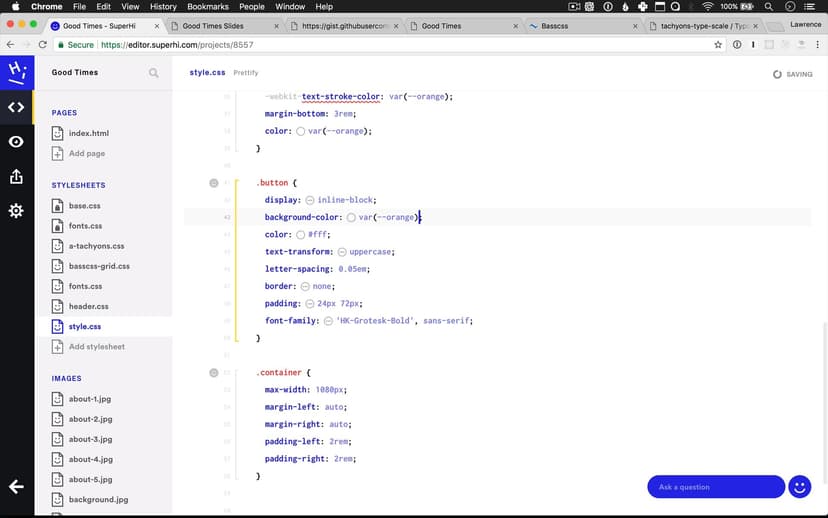Click the background-color swatch circle

351,217
